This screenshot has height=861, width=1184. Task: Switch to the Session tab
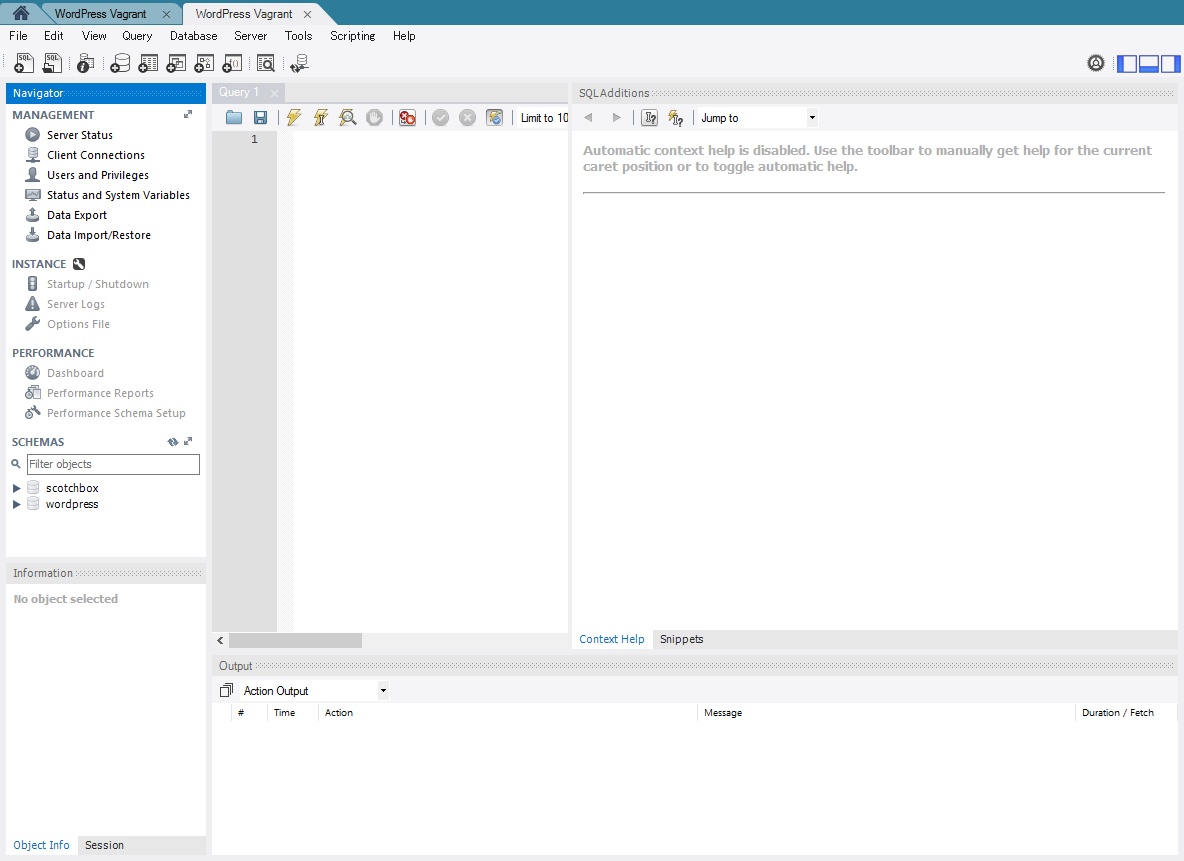coord(104,845)
